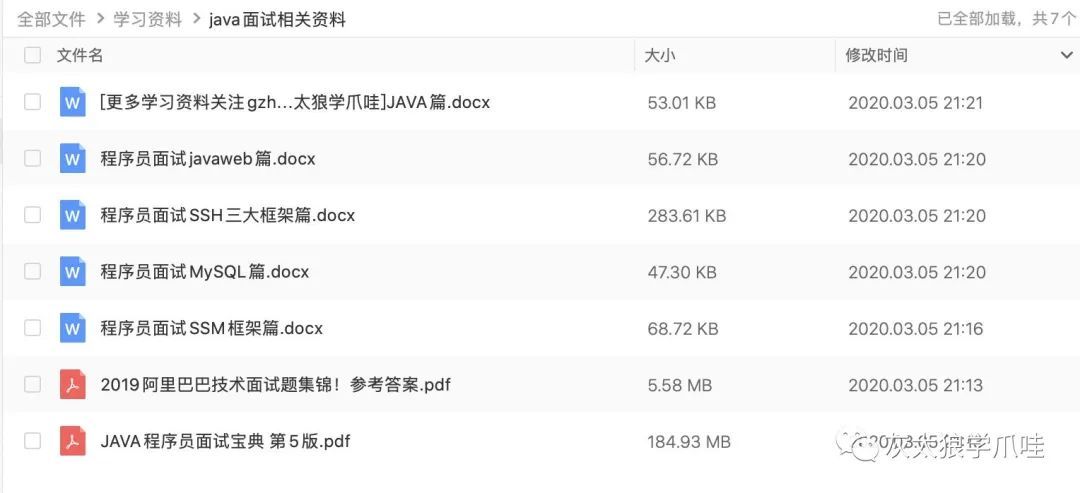This screenshot has width=1080, height=493.
Task: Click the Word icon for SSH三大框架篇.docx
Action: coord(72,216)
